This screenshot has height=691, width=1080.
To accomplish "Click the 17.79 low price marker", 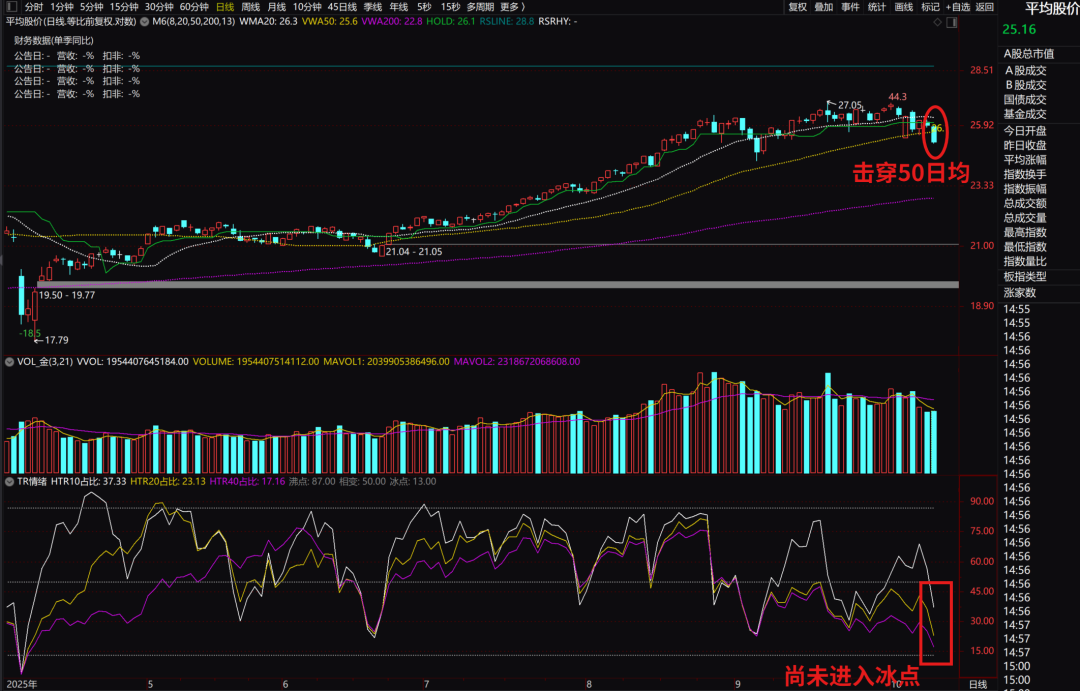I will [x=56, y=340].
